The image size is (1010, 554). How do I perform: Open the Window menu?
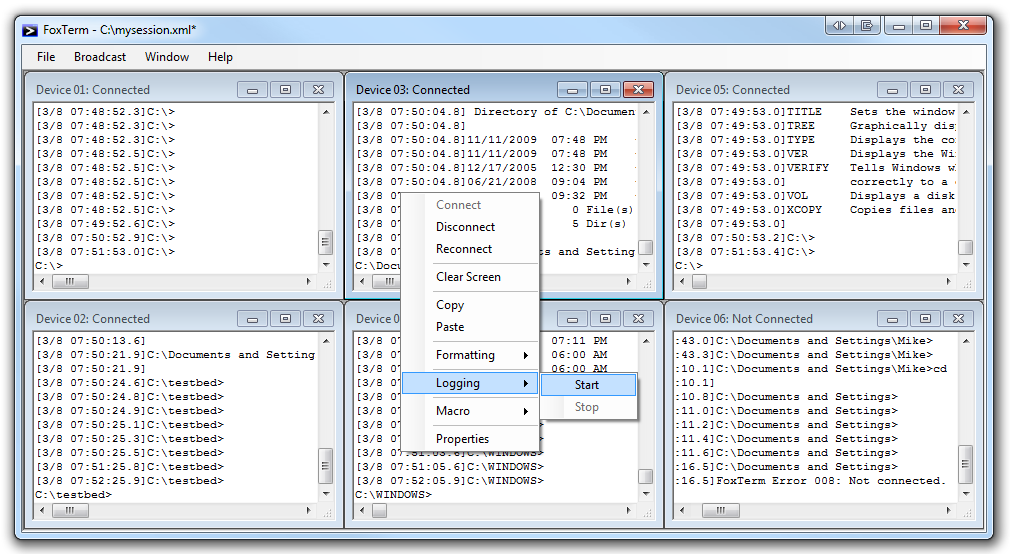pyautogui.click(x=167, y=57)
